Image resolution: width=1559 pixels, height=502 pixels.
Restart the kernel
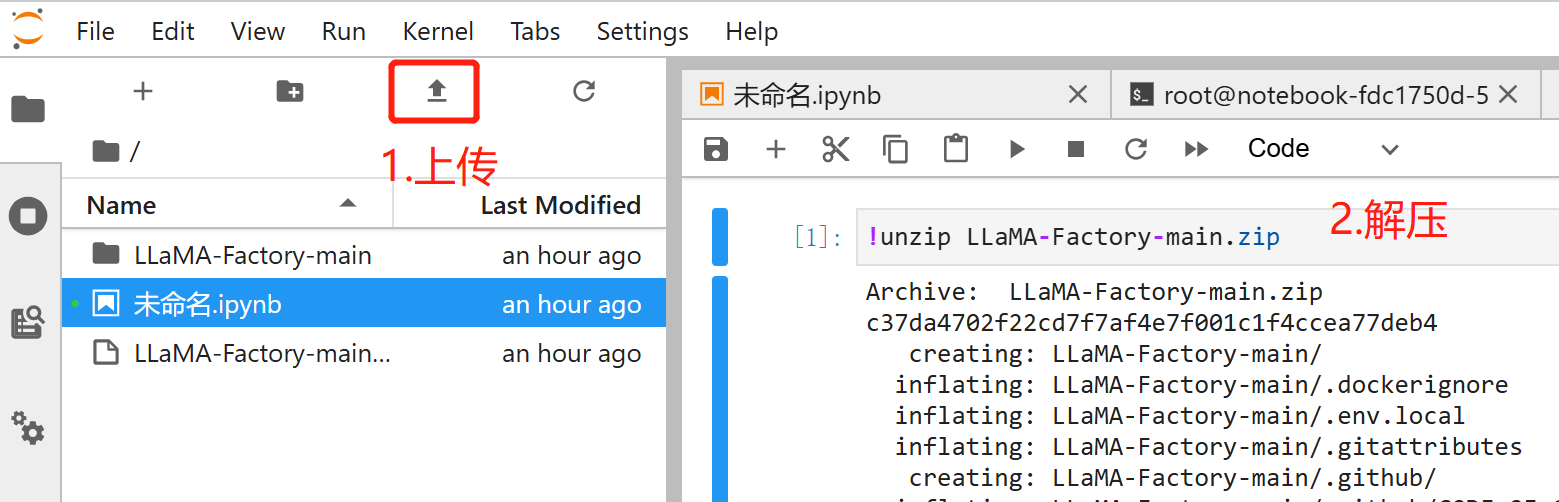click(1136, 149)
